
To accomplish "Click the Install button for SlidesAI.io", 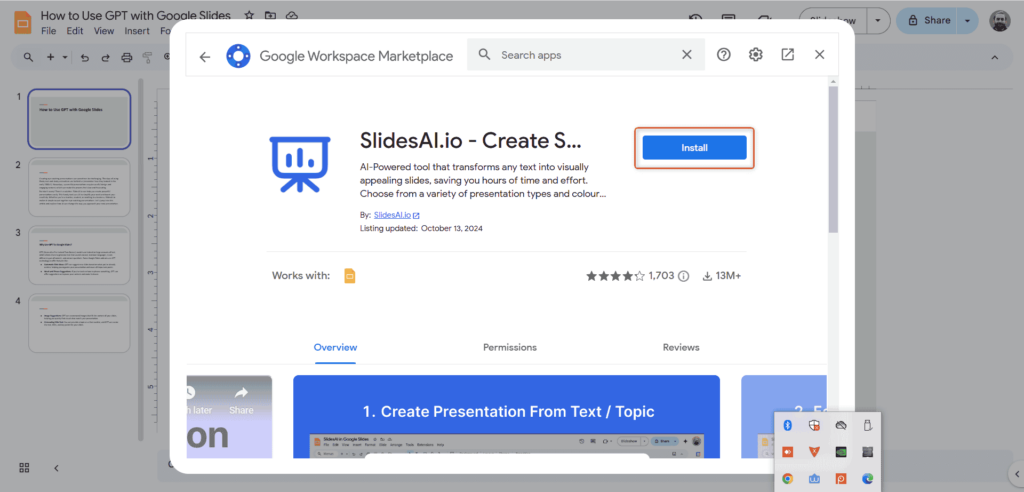I will tap(694, 148).
